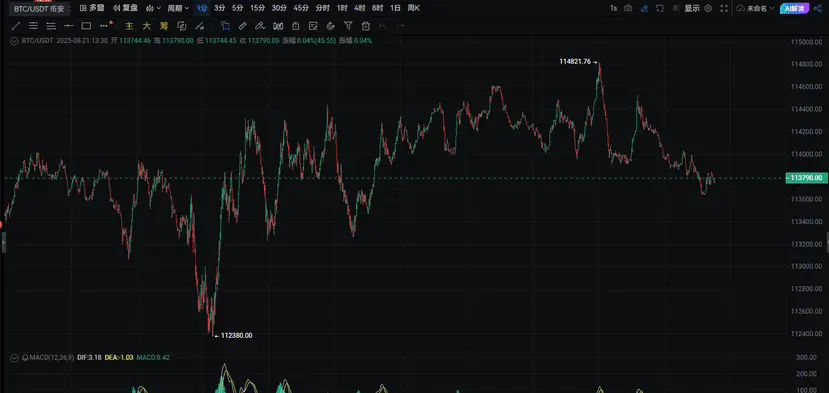Expand the chart type candlestick dropdown
The height and width of the screenshot is (393, 829).
coord(154,8)
